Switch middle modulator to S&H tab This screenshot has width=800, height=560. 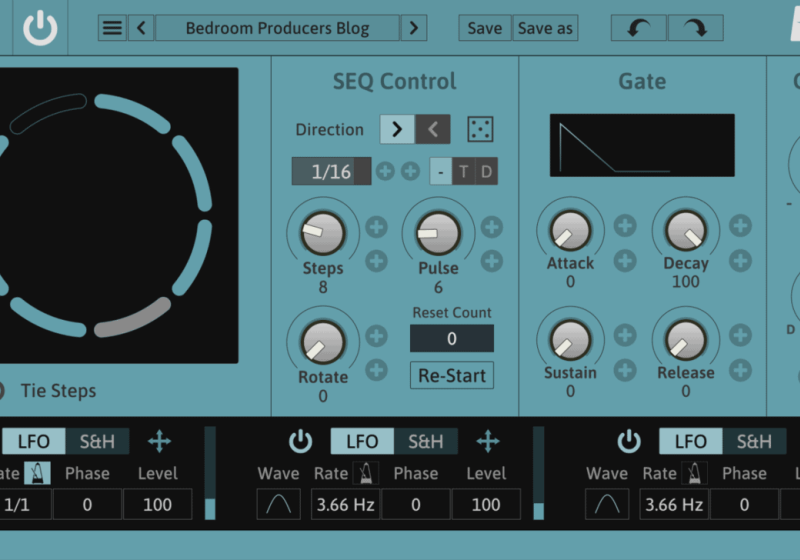pos(425,441)
